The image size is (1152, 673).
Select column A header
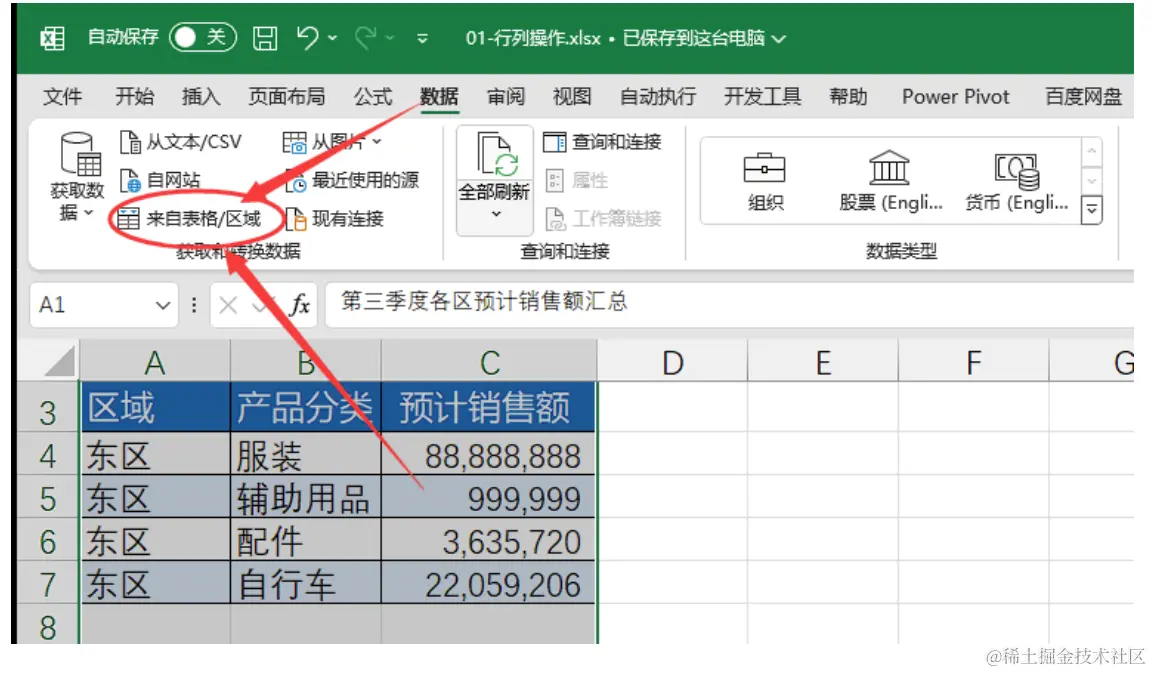click(x=155, y=361)
